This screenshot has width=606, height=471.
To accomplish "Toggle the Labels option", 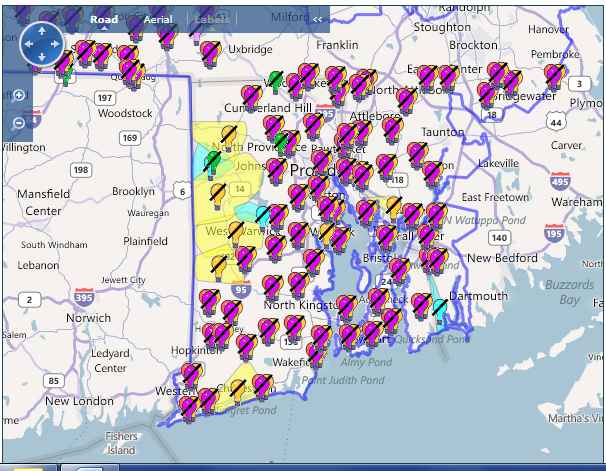I will click(212, 19).
